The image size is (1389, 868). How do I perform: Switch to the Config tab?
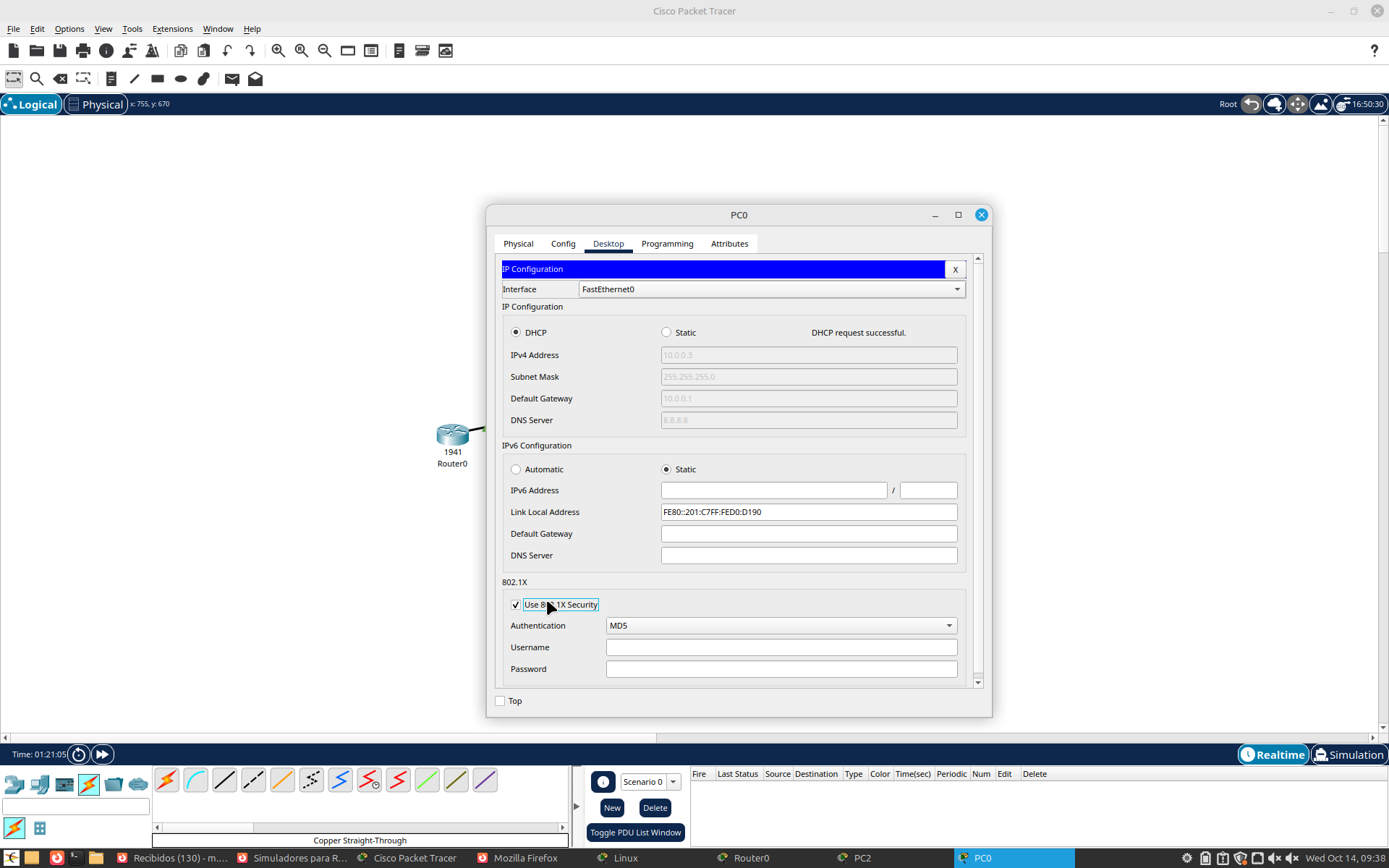(563, 244)
